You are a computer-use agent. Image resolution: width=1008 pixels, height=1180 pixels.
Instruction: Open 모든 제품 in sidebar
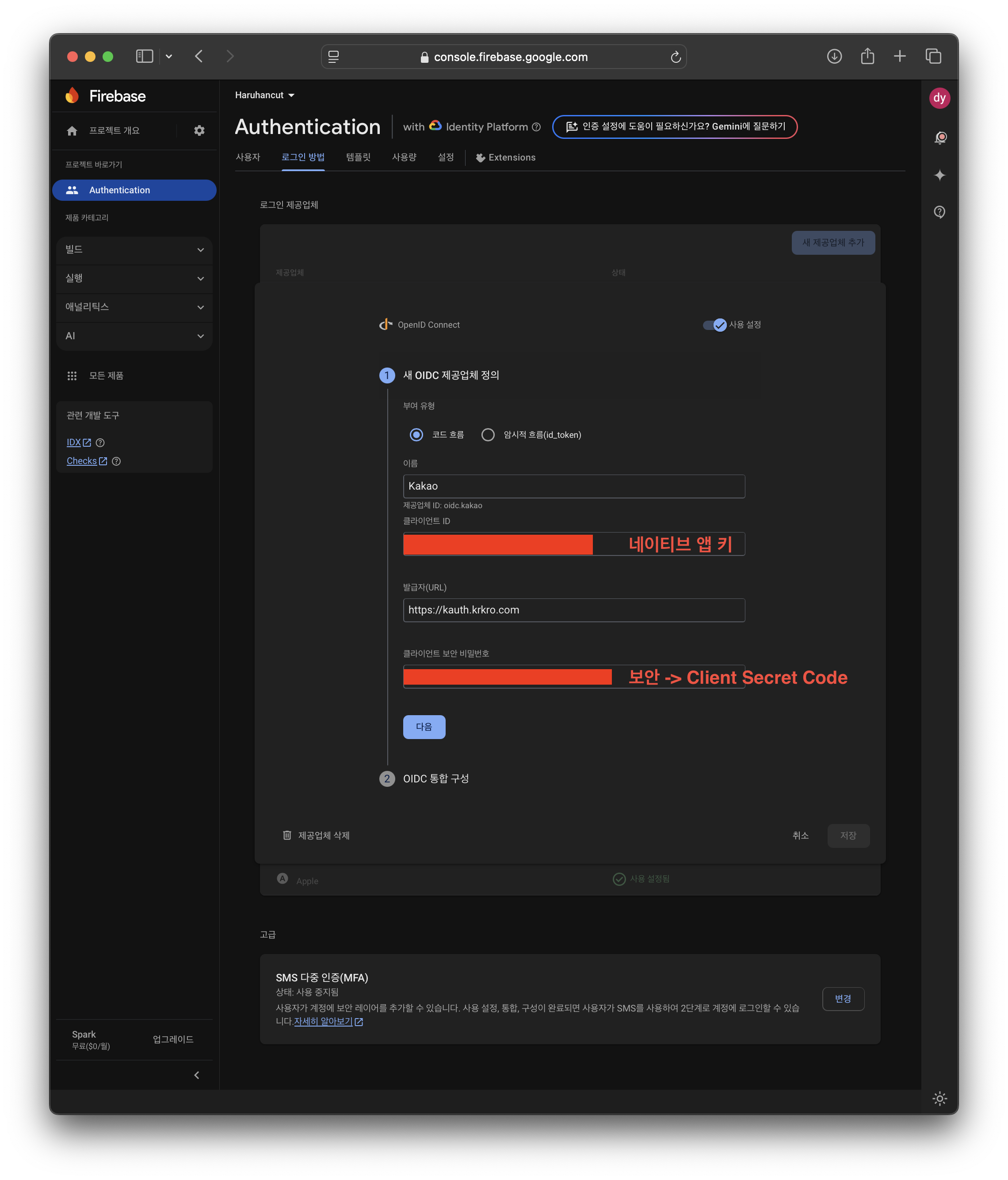(106, 376)
